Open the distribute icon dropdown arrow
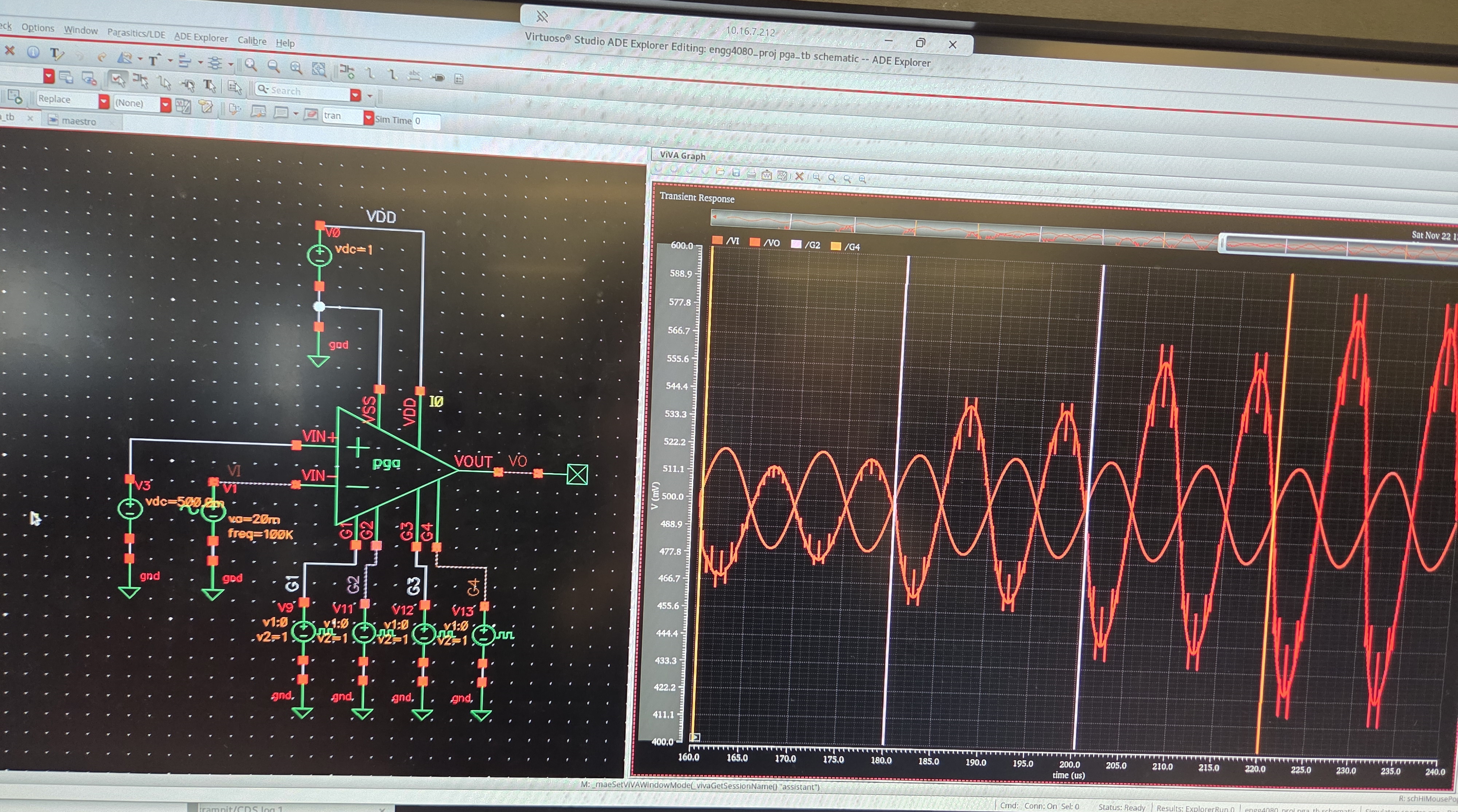Viewport: 1458px width, 812px height. click(x=230, y=64)
